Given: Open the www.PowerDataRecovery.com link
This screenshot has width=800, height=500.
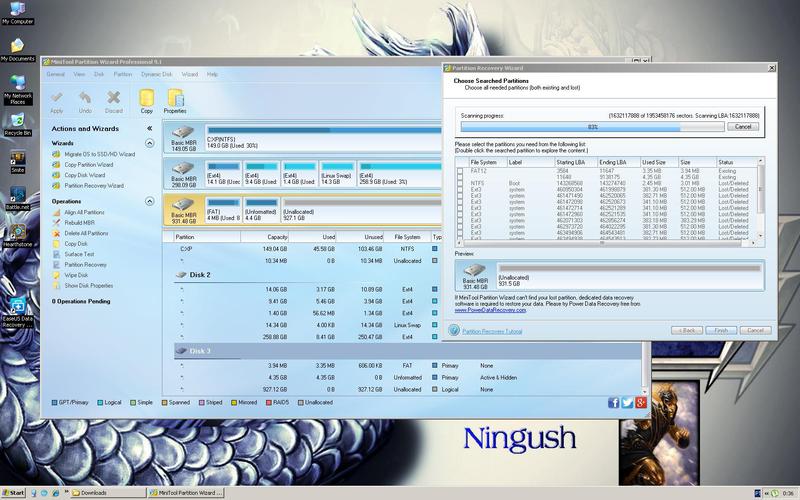Looking at the screenshot, I should pyautogui.click(x=490, y=310).
